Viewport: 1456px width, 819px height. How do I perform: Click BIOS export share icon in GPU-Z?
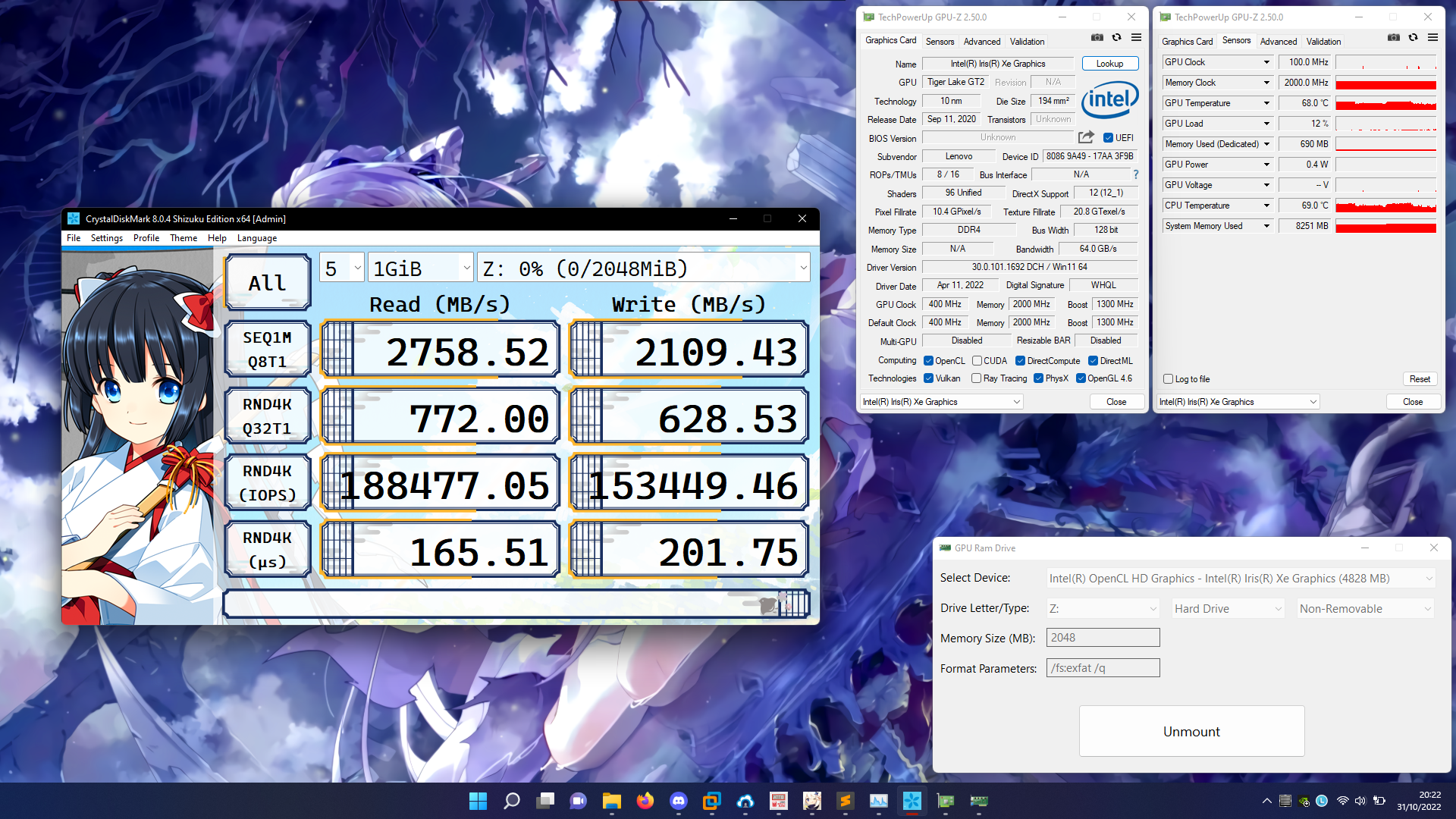pos(1086,137)
